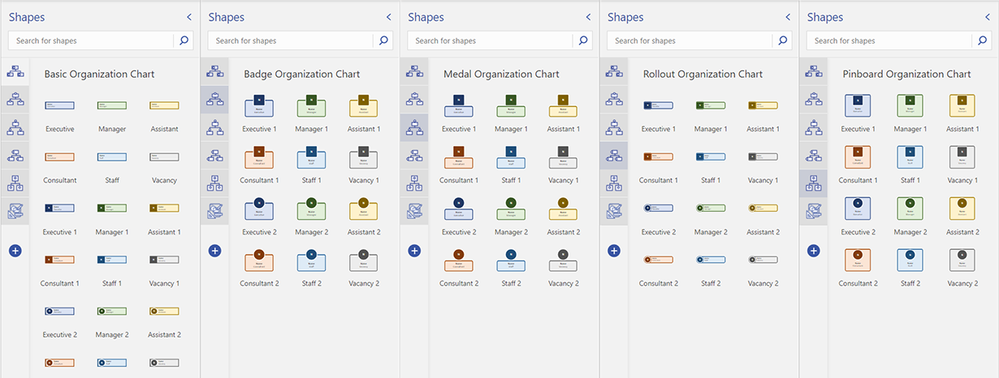Select Vacancy 2 shape in Pinboard Organization Chart
The height and width of the screenshot is (378, 999).
pyautogui.click(x=963, y=260)
